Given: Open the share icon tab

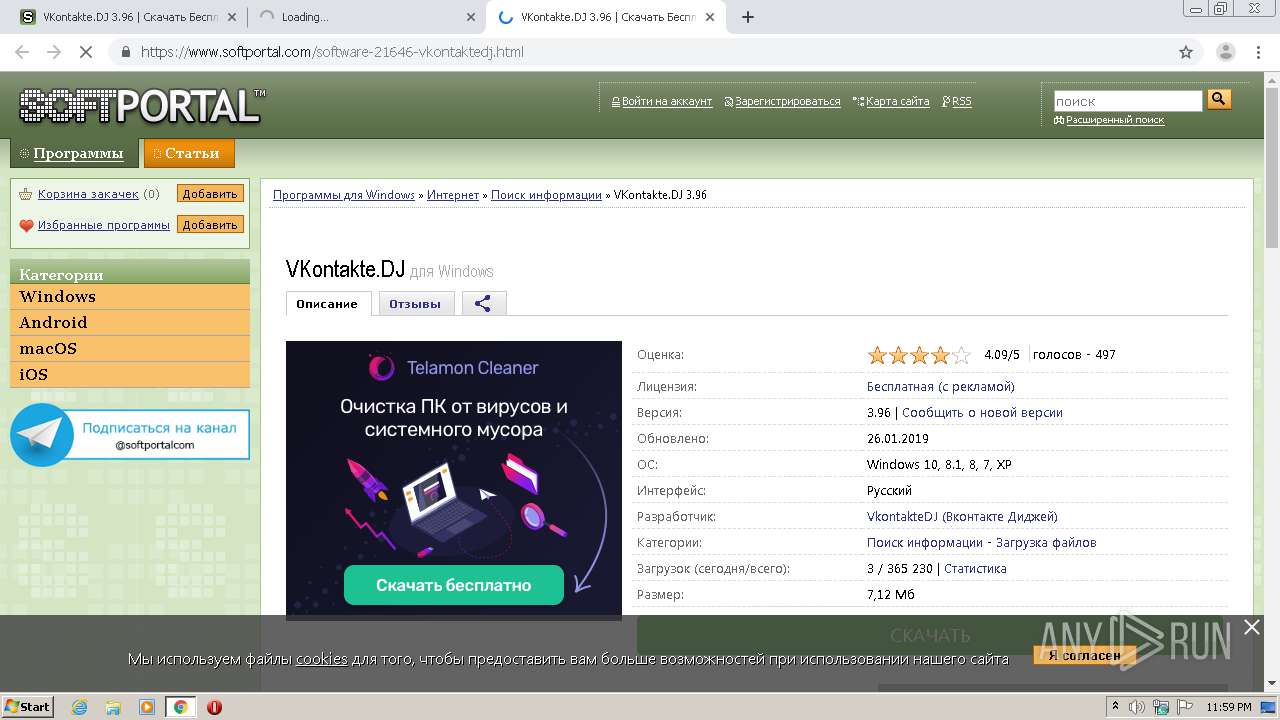Looking at the screenshot, I should (x=484, y=304).
